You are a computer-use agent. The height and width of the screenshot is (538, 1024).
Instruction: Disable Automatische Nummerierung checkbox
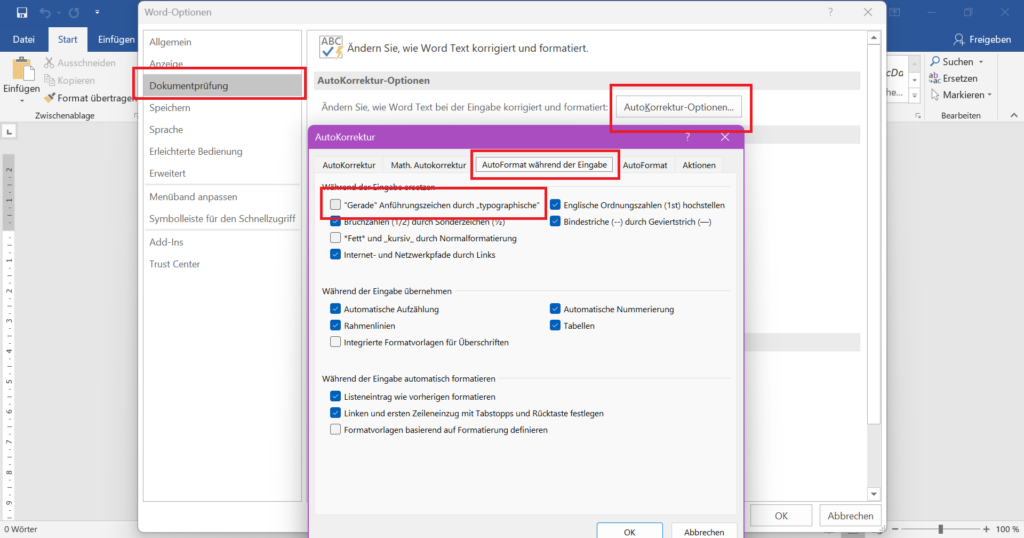pyautogui.click(x=555, y=310)
